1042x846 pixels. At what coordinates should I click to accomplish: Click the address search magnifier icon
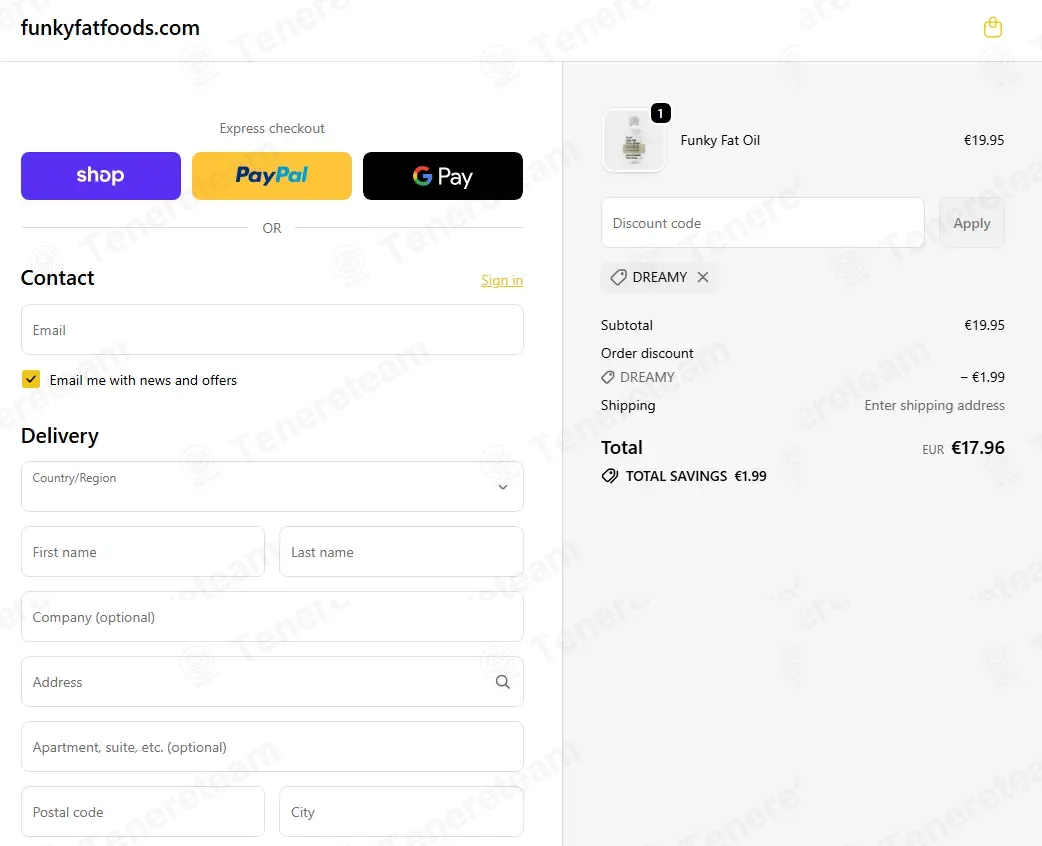point(502,682)
